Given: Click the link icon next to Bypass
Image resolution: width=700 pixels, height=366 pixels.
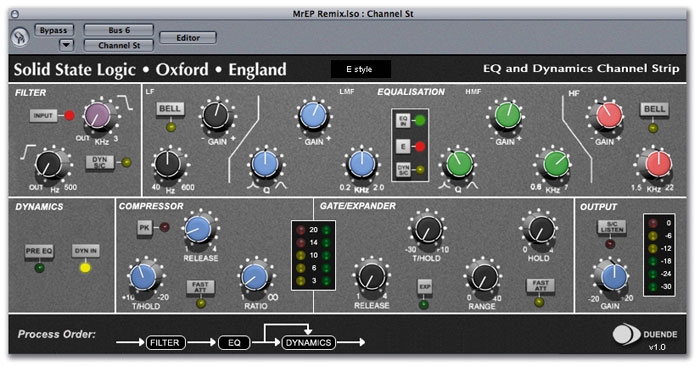Looking at the screenshot, I should tap(20, 38).
